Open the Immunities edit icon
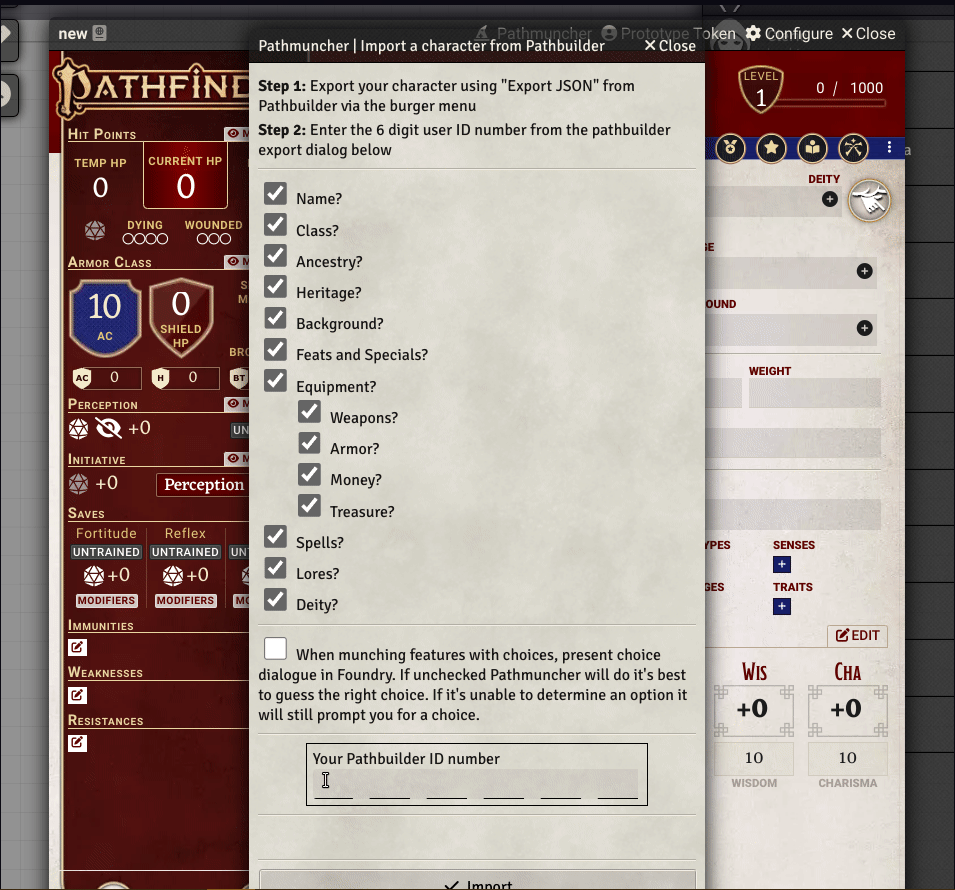The image size is (955, 890). [x=77, y=648]
